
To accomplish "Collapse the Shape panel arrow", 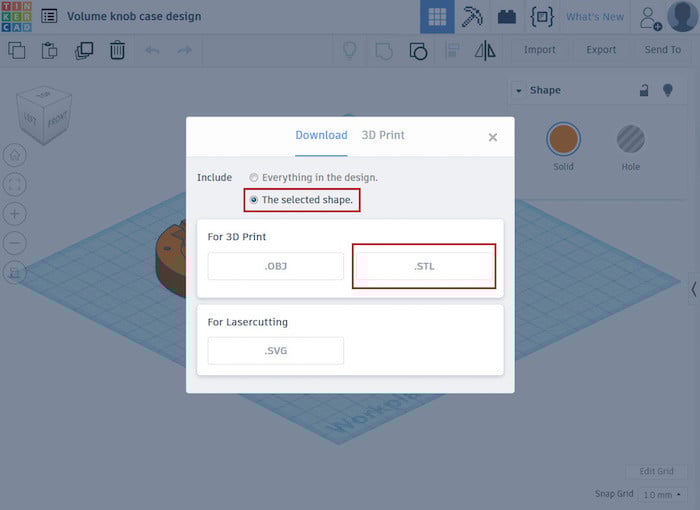I will [x=519, y=90].
